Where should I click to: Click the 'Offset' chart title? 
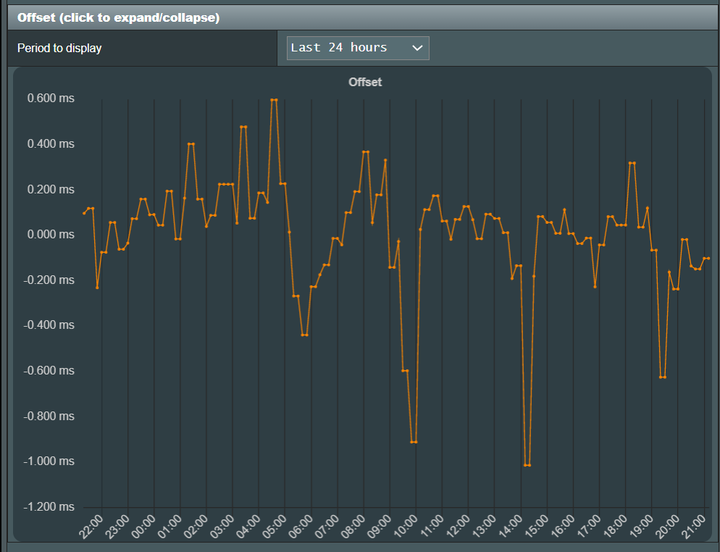pyautogui.click(x=365, y=82)
